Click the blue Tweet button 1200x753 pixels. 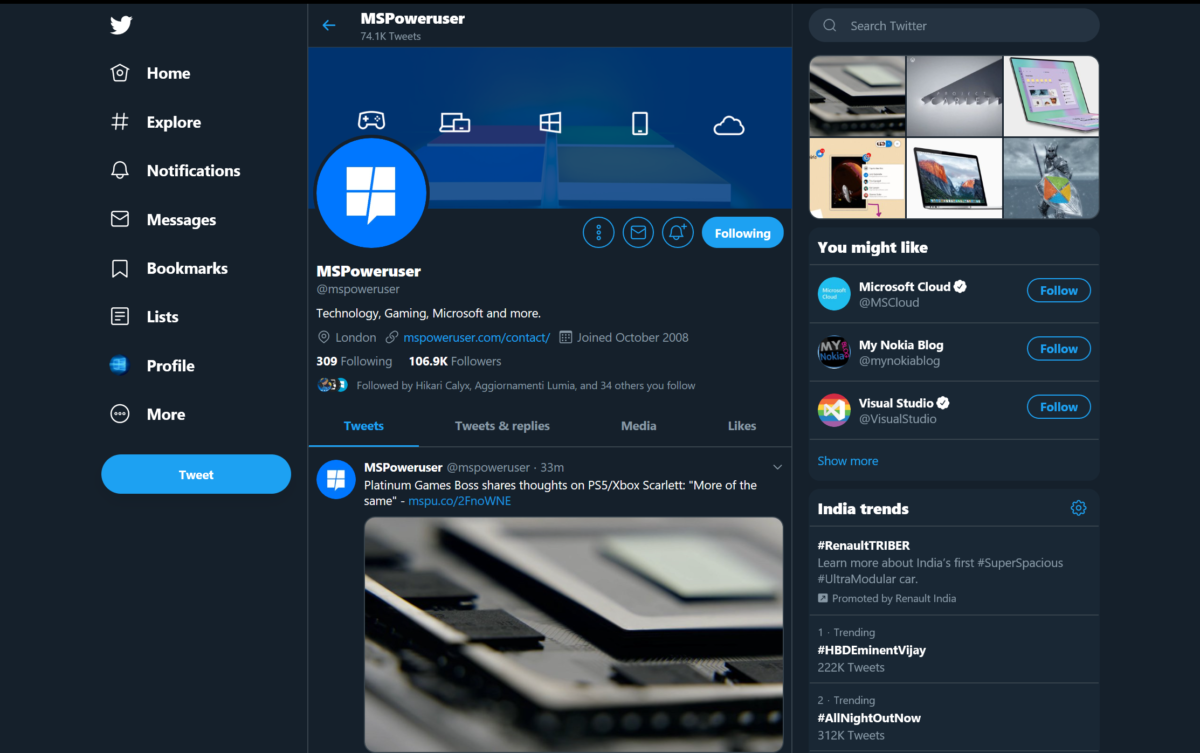(x=196, y=475)
